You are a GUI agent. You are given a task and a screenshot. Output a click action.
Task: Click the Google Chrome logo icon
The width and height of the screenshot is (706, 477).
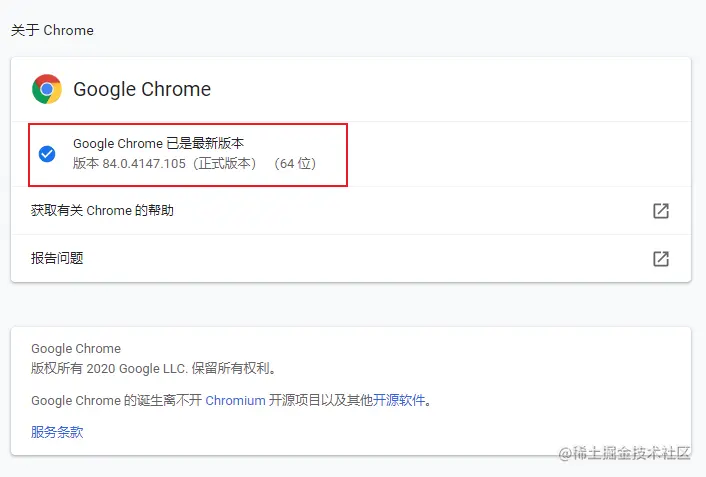47,89
